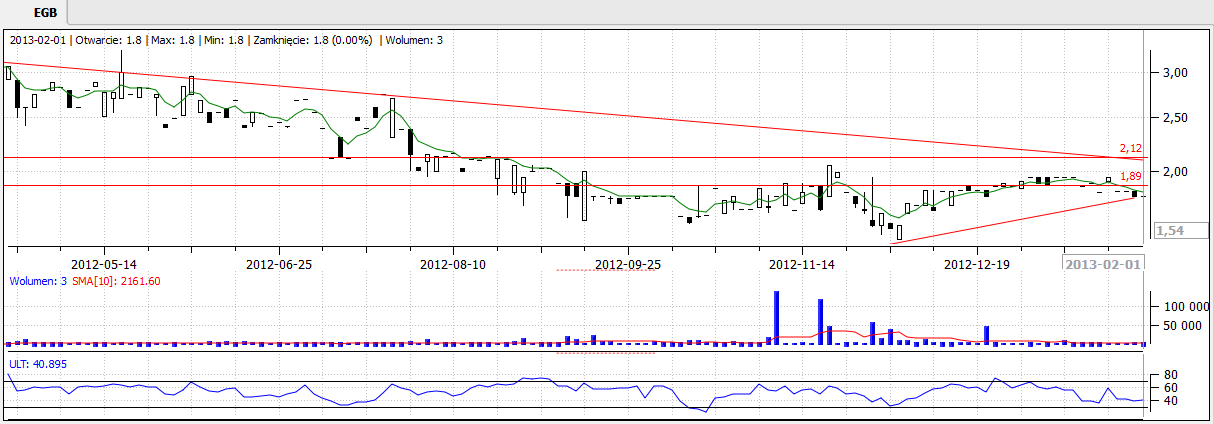Screen dimensions: 1214x424
Task: Click the 2012-08-10 date axis label
Action: [x=453, y=265]
